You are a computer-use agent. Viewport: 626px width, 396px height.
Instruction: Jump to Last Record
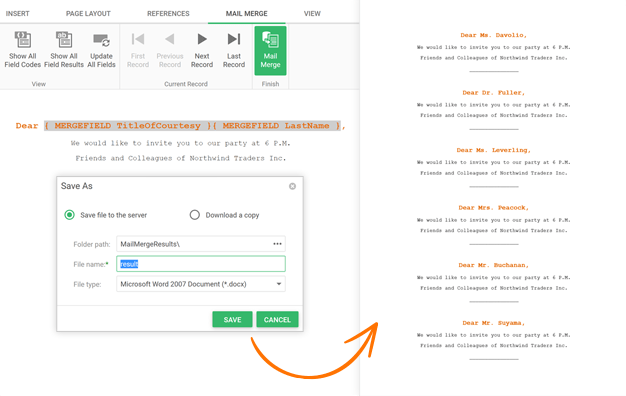click(234, 50)
